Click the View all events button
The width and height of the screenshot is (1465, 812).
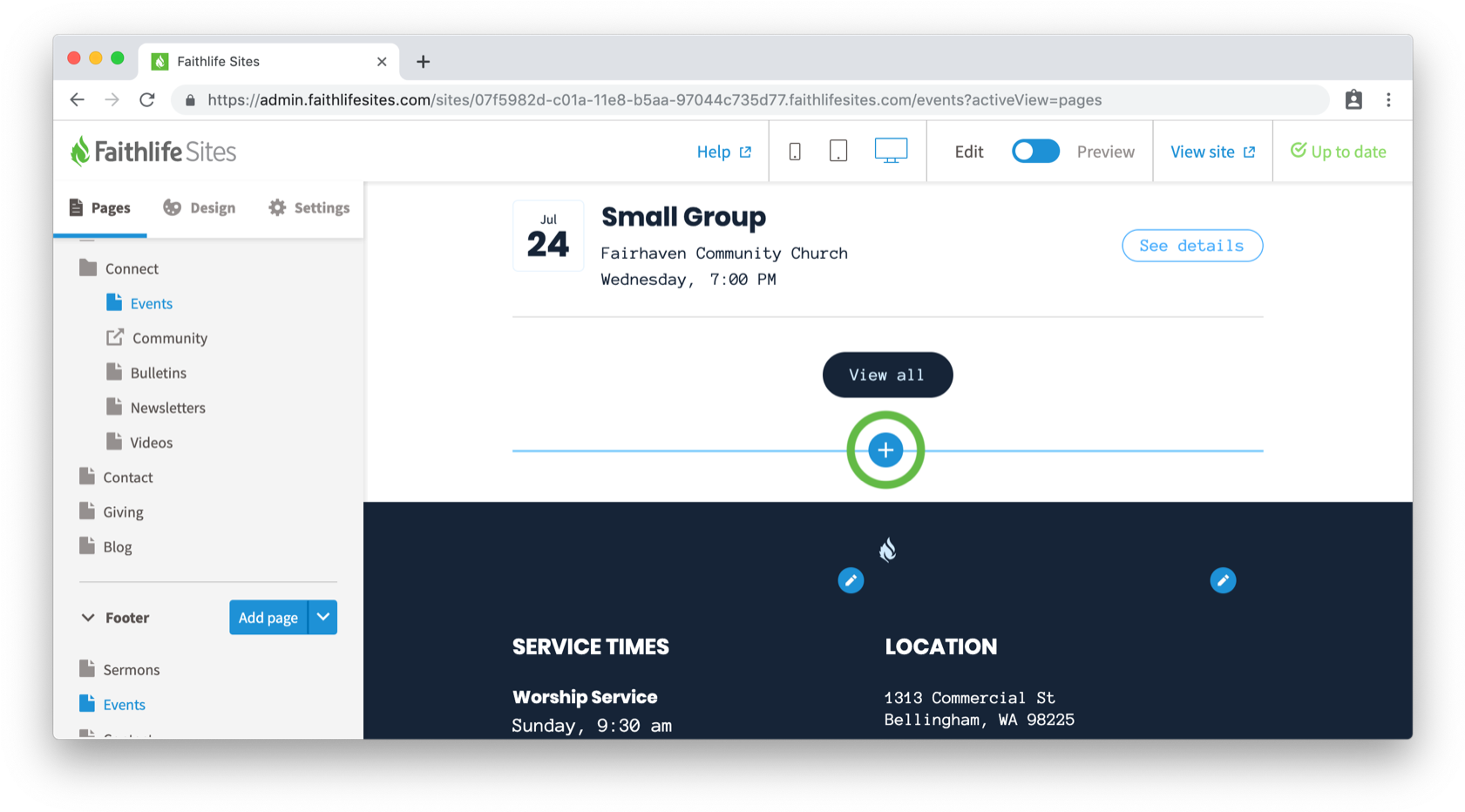click(x=887, y=375)
